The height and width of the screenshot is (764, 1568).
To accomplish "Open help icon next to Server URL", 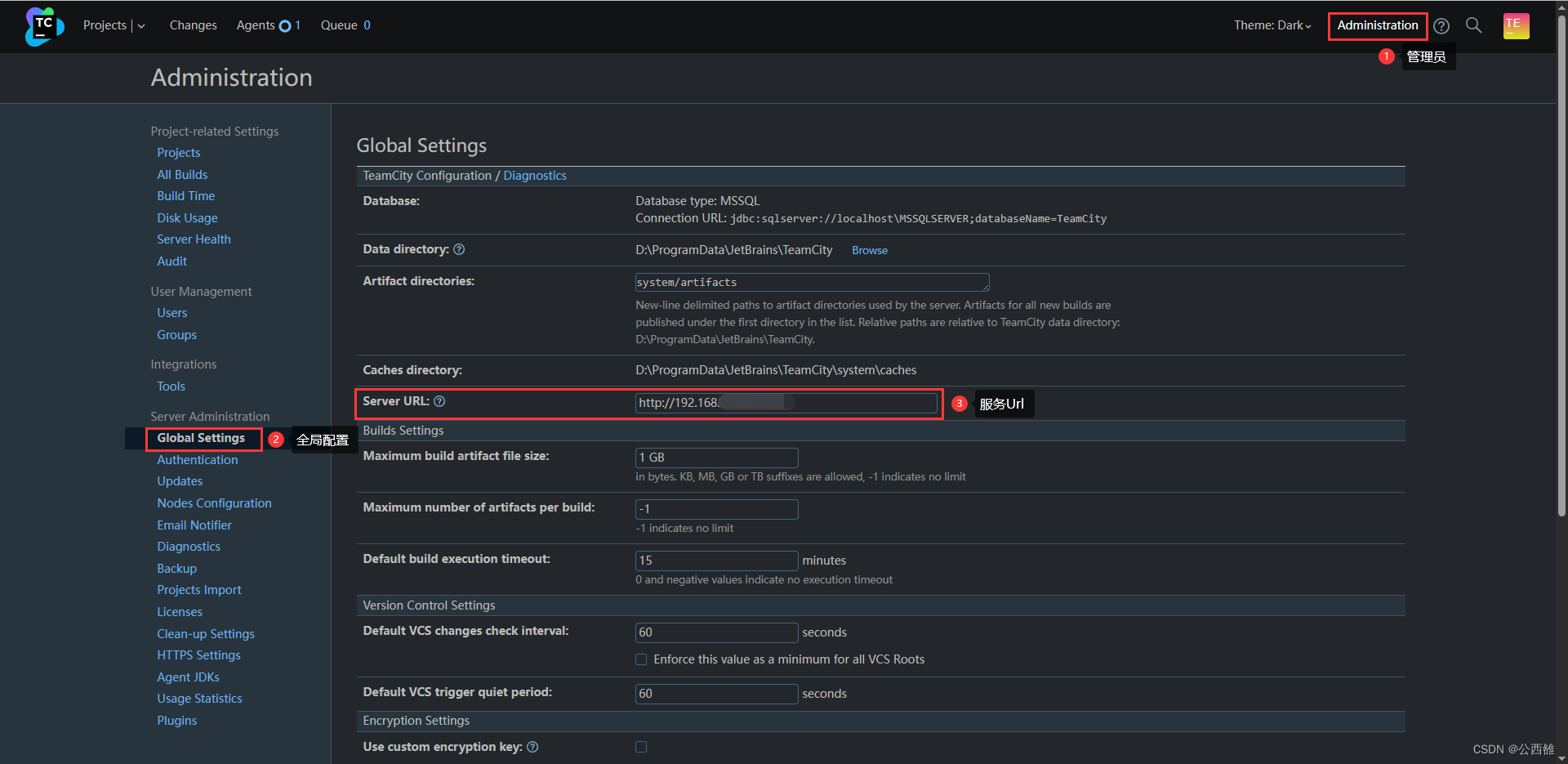I will 439,401.
